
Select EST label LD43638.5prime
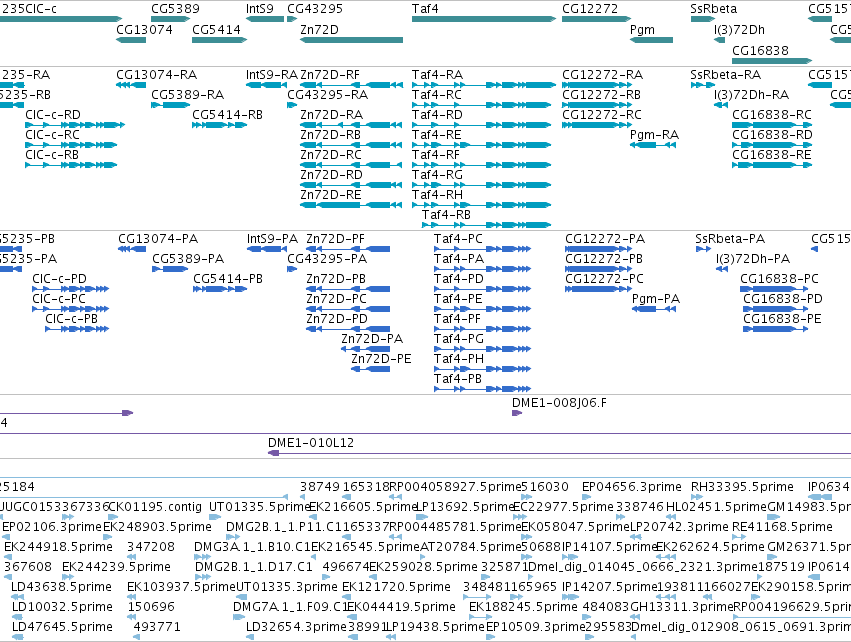pyautogui.click(x=61, y=587)
